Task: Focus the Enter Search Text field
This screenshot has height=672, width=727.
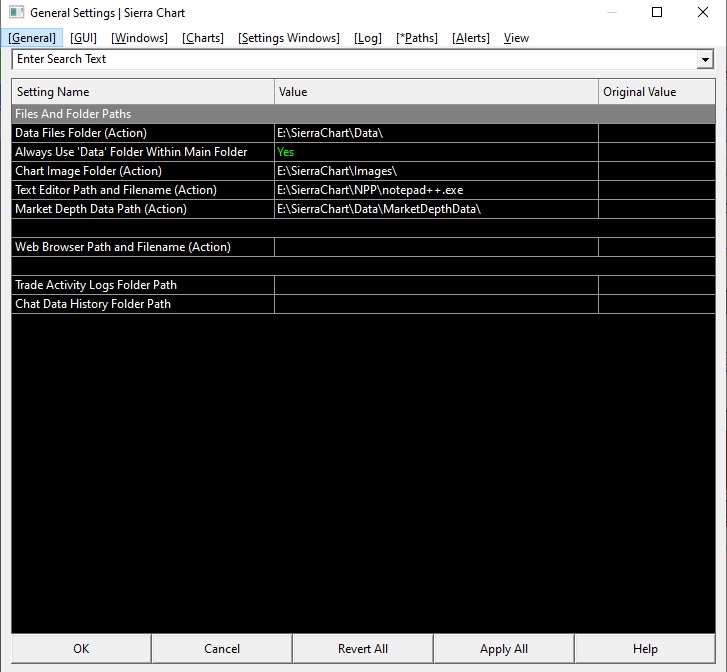Action: click(354, 59)
